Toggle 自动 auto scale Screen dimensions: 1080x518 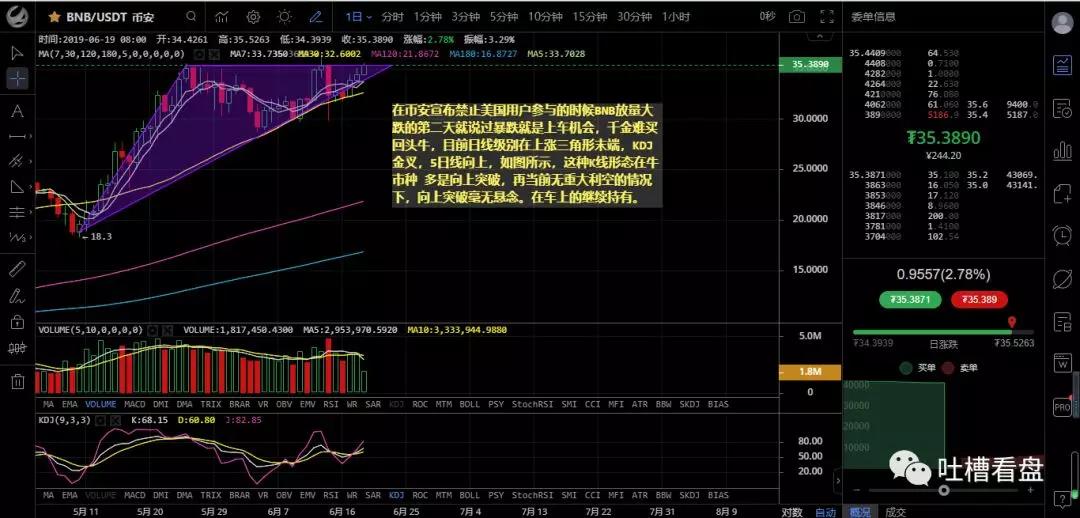click(825, 512)
